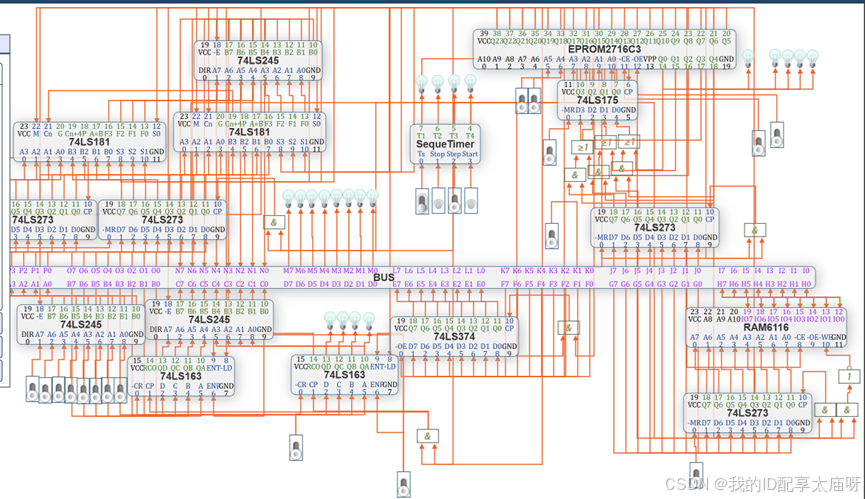Toggle the switch beside the leftmost ≥1 gate
Image resolution: width=865 pixels, height=499 pixels.
(549, 153)
